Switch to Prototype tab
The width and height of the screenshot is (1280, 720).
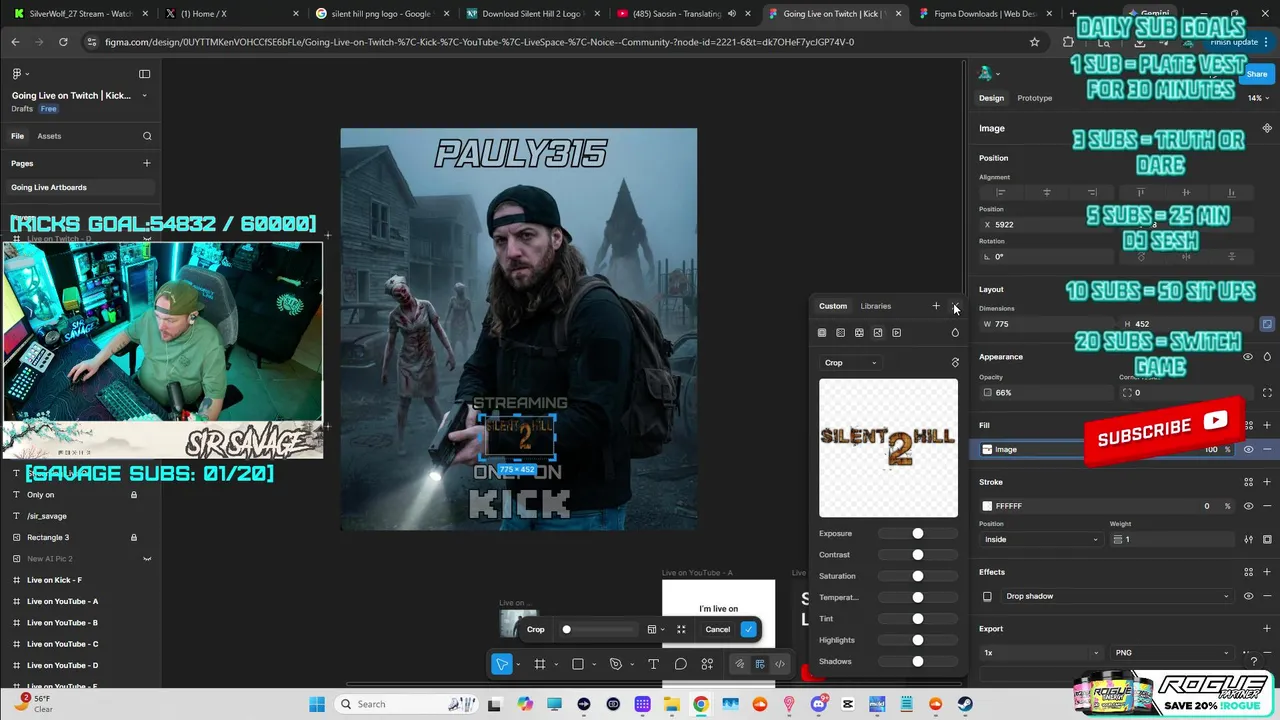click(x=1034, y=98)
